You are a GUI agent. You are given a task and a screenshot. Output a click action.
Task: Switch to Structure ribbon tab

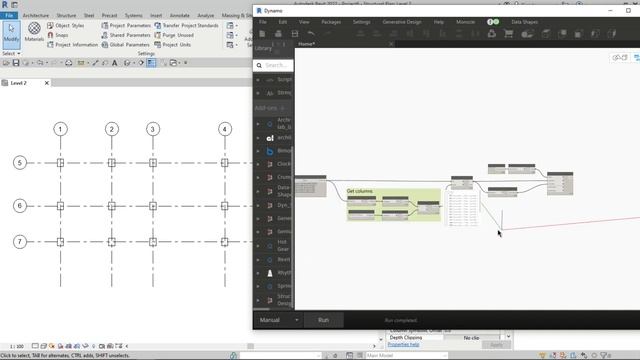point(66,16)
